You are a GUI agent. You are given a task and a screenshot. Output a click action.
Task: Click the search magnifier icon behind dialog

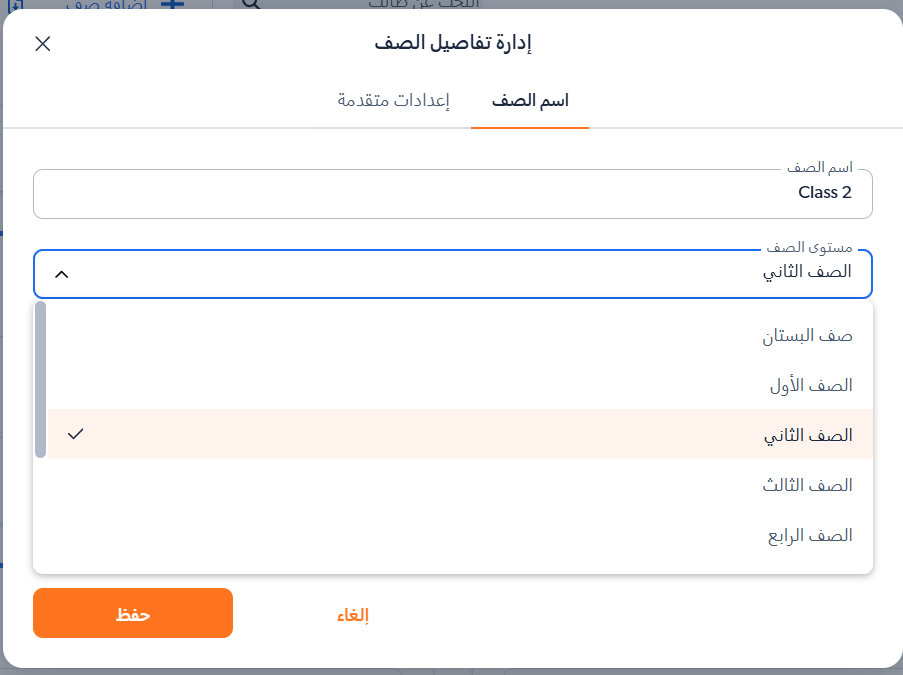click(250, 4)
